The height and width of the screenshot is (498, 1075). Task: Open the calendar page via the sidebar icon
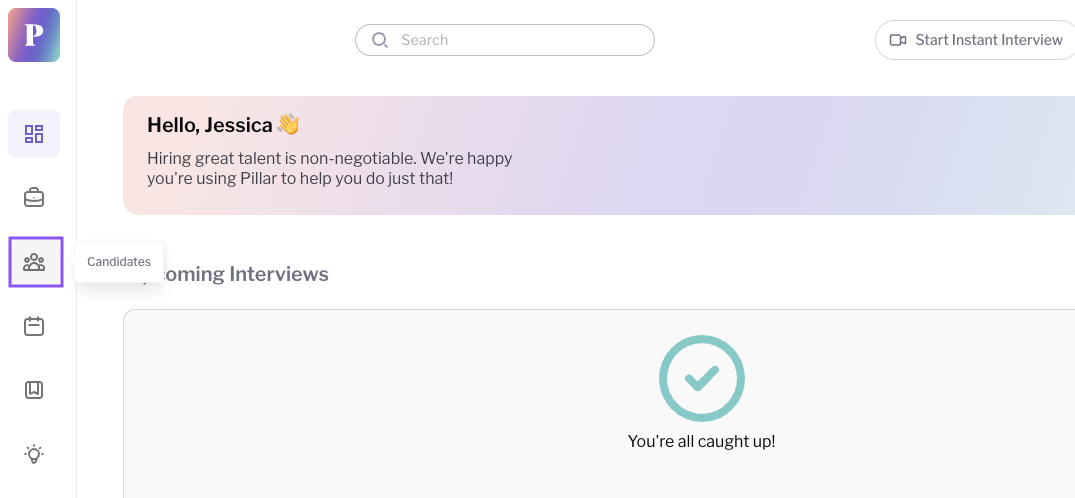[x=34, y=326]
